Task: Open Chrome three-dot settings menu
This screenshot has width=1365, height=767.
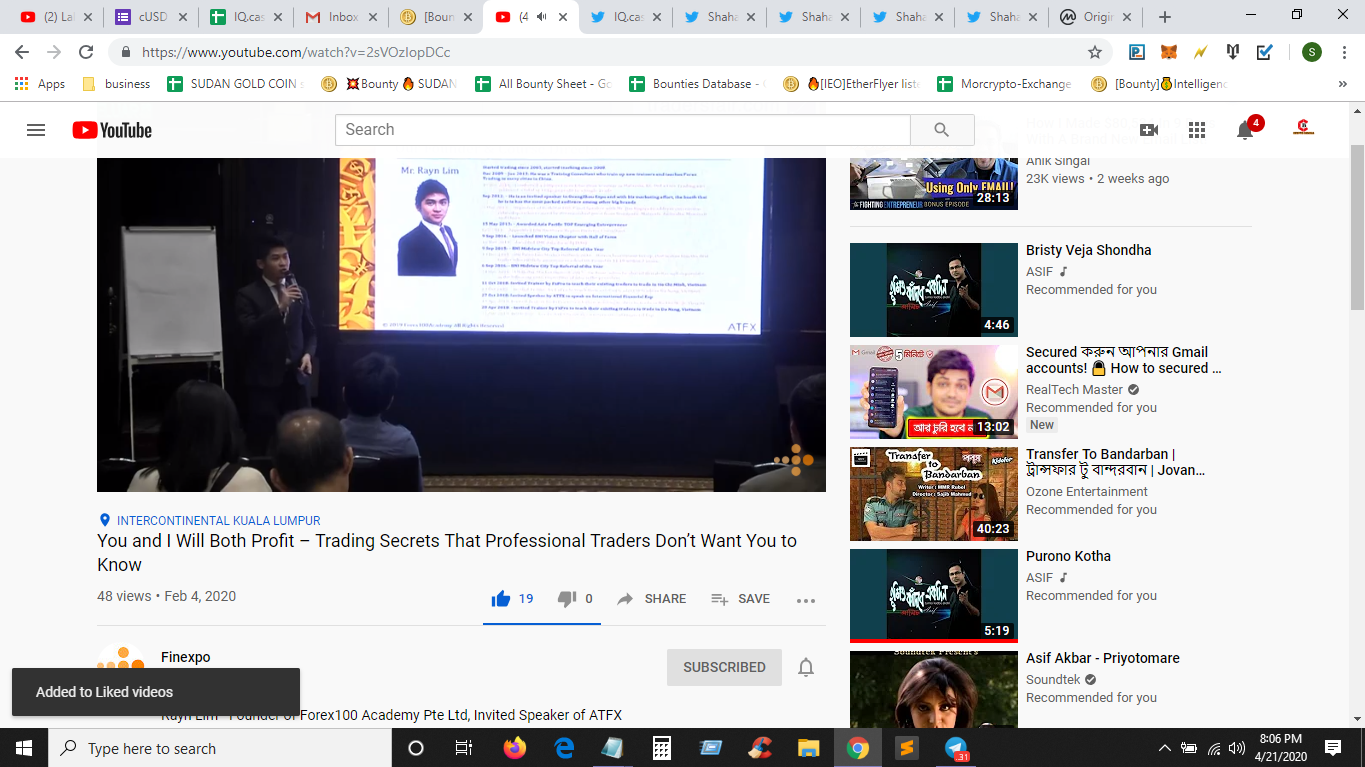Action: 1343,52
